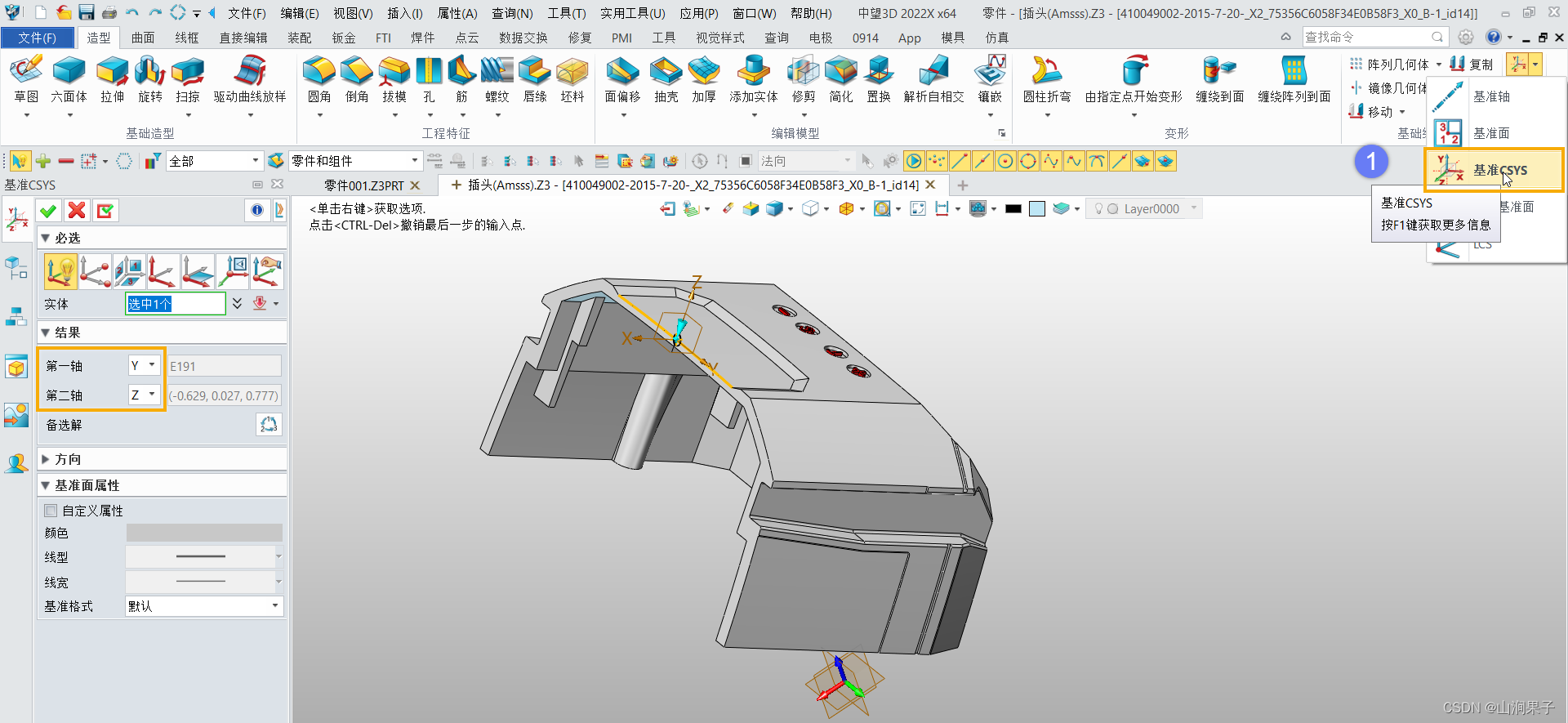Select the 置换 replace tool
Image resolution: width=1568 pixels, height=723 pixels.
pos(879,79)
